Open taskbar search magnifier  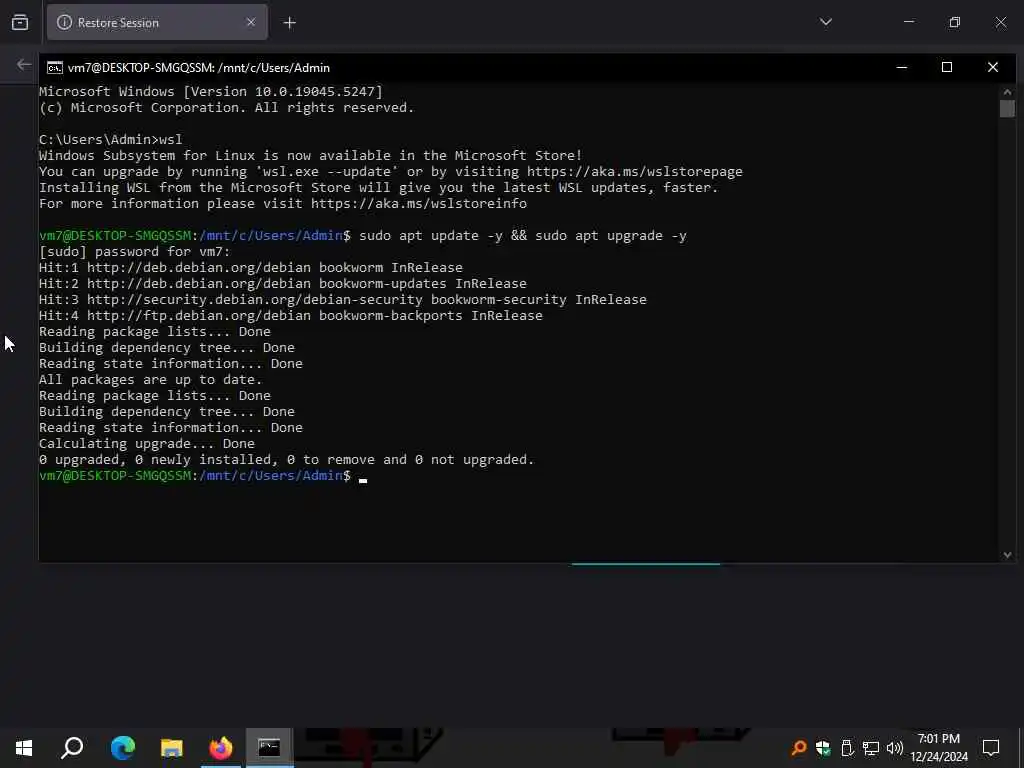(72, 748)
